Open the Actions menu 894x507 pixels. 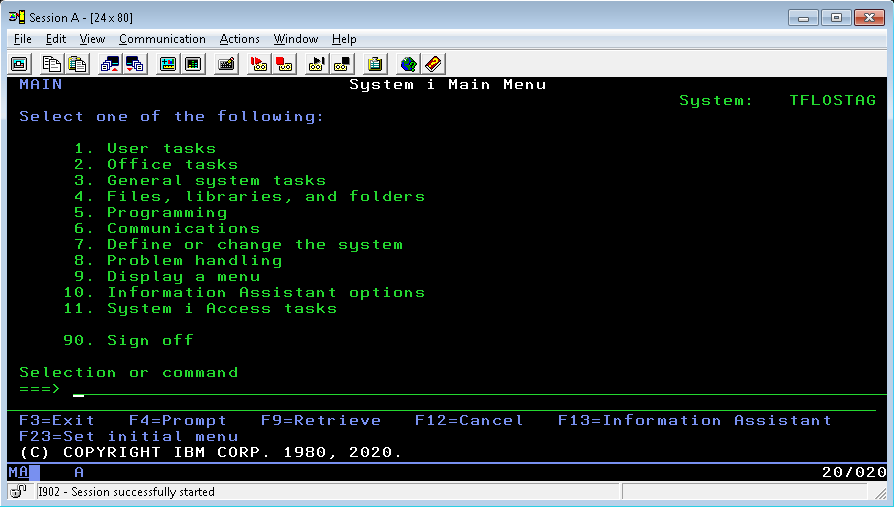(239, 39)
